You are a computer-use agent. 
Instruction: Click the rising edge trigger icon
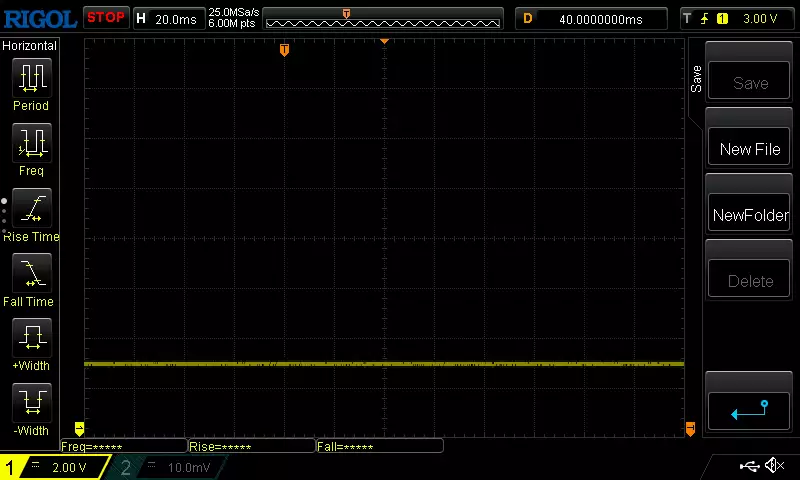click(705, 19)
